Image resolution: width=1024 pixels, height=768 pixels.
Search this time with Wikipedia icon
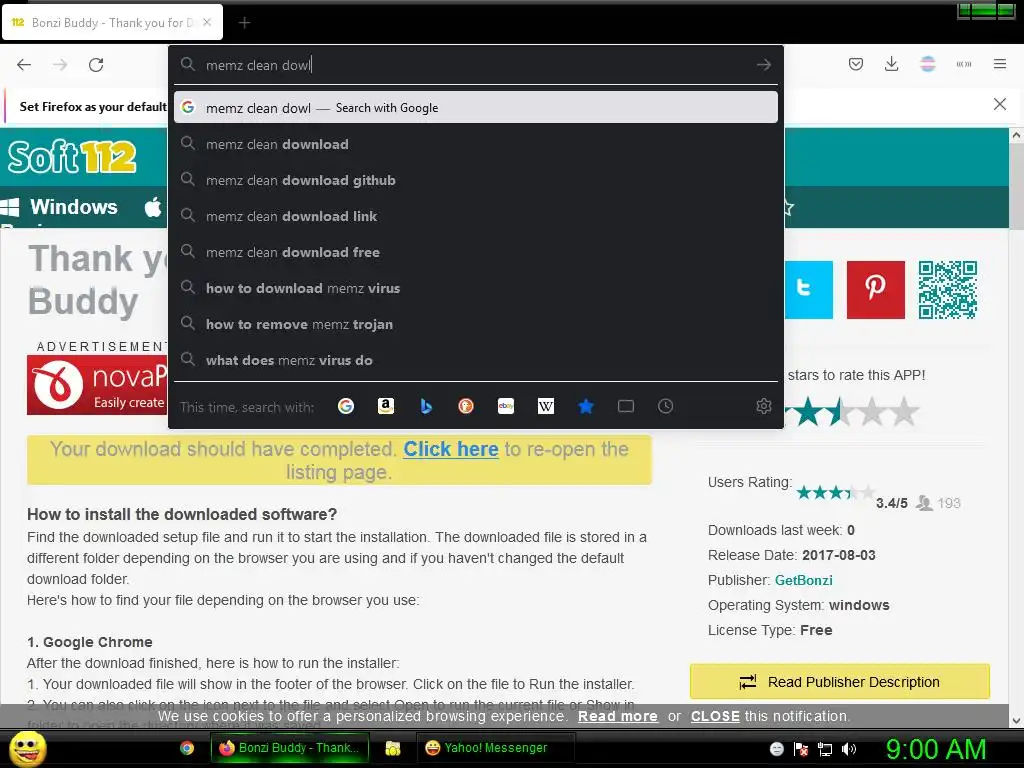pyautogui.click(x=546, y=406)
